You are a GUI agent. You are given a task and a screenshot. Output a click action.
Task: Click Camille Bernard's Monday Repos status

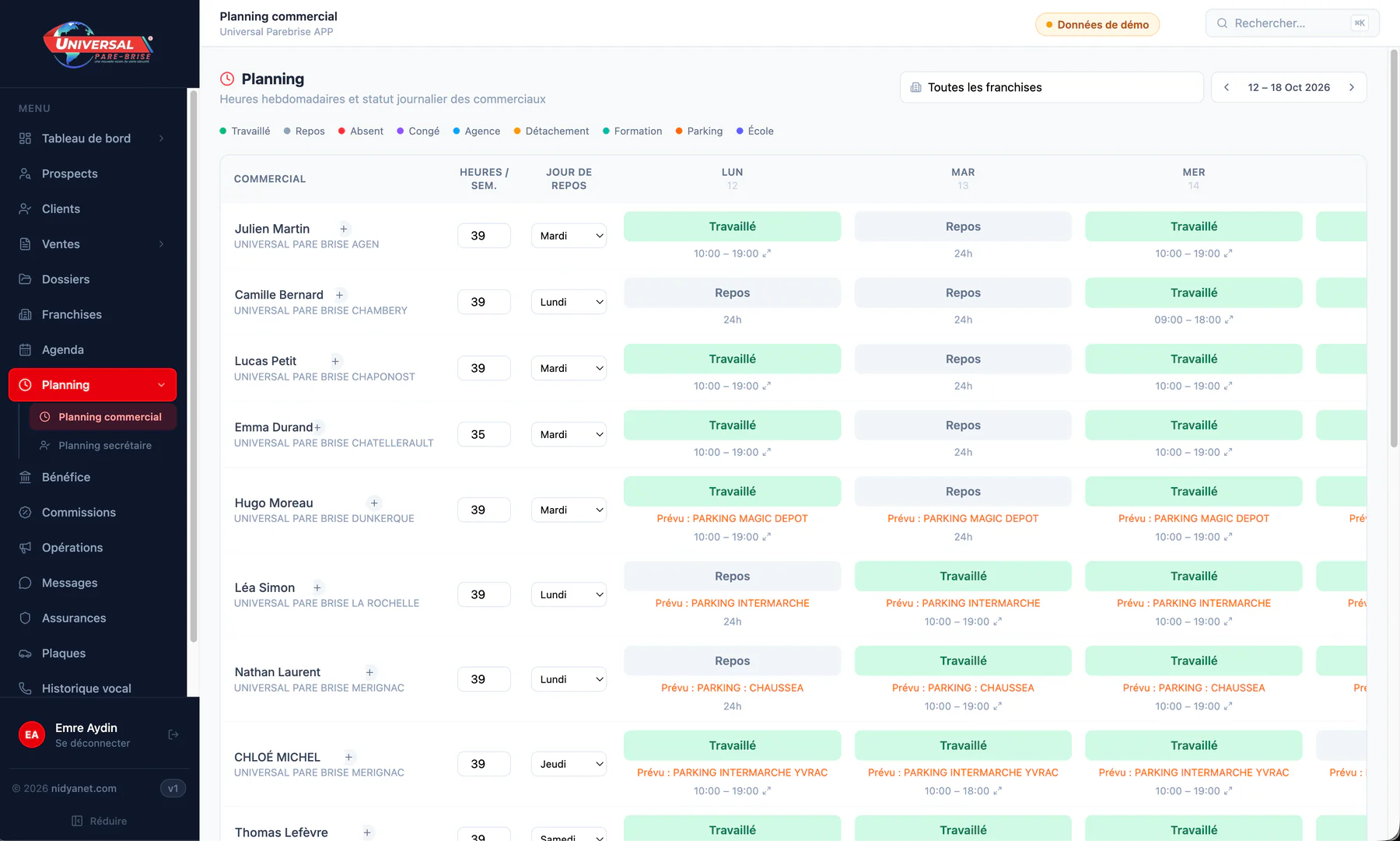tap(732, 293)
